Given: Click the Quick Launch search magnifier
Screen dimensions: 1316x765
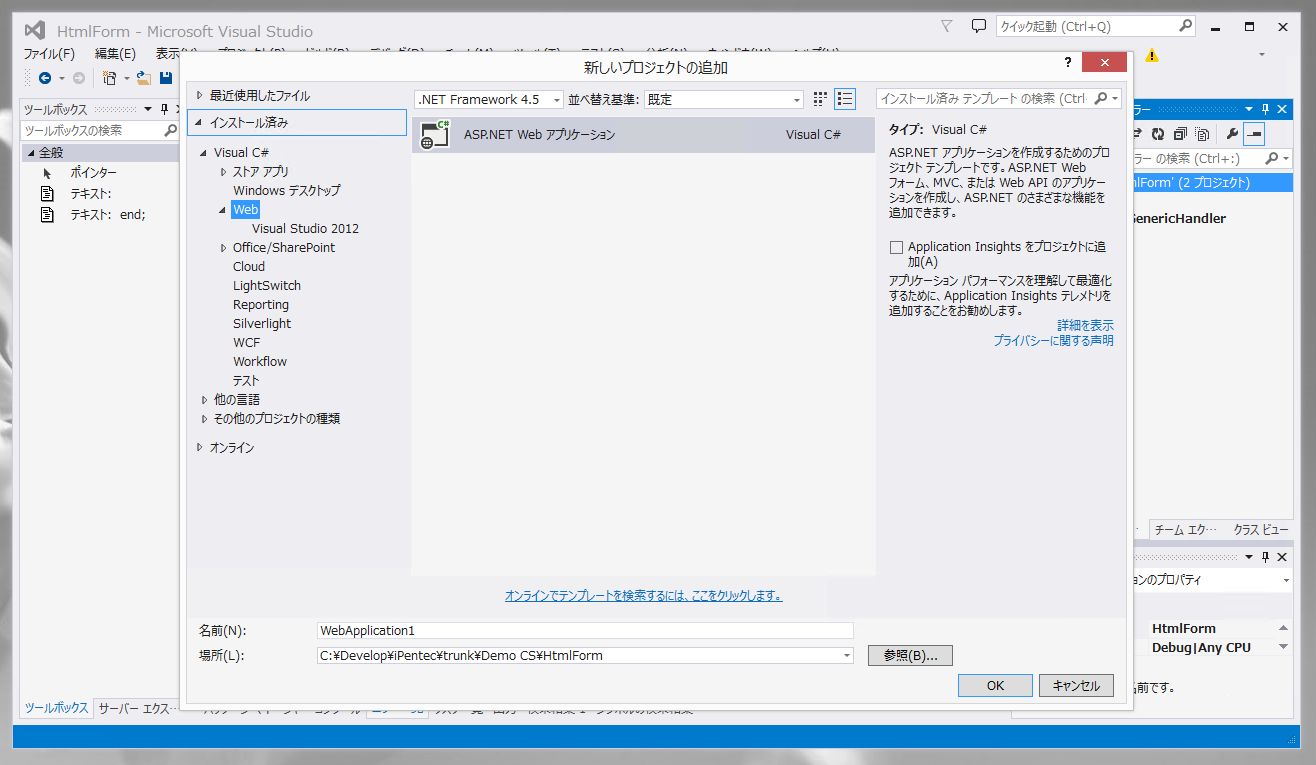Looking at the screenshot, I should pyautogui.click(x=1184, y=26).
